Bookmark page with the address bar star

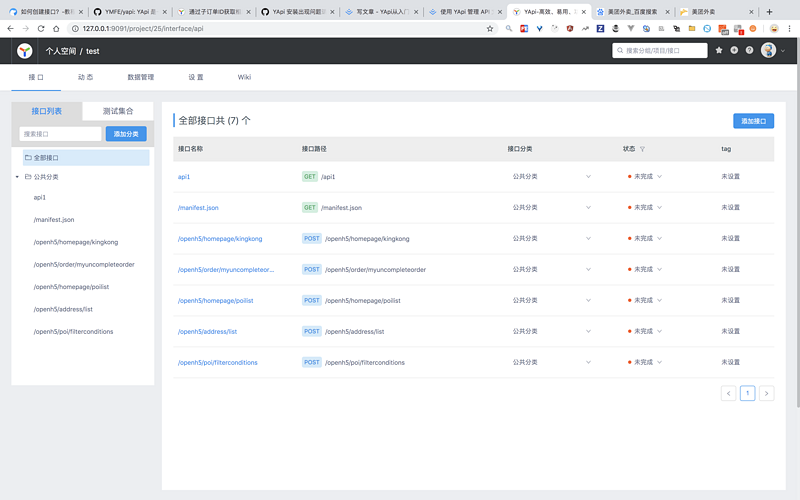coord(490,29)
